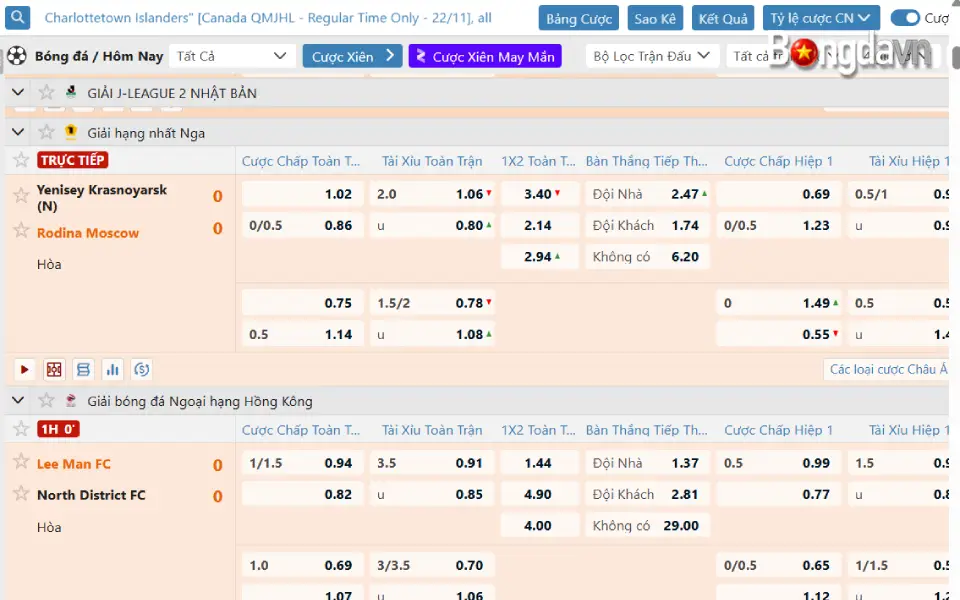Click the Cược Xiên May Mắn button
Image resolution: width=960 pixels, height=600 pixels.
coord(485,56)
